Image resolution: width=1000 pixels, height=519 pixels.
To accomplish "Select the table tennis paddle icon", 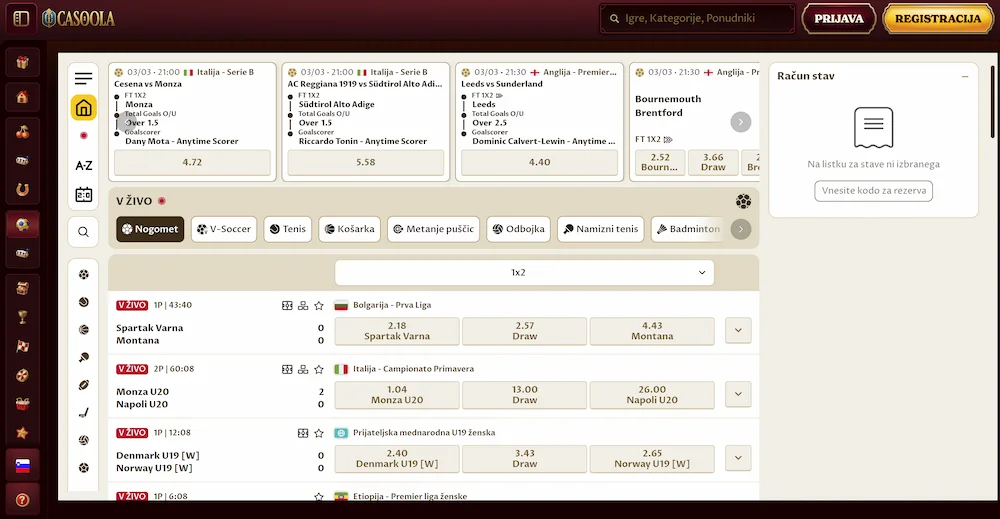I will click(x=84, y=357).
